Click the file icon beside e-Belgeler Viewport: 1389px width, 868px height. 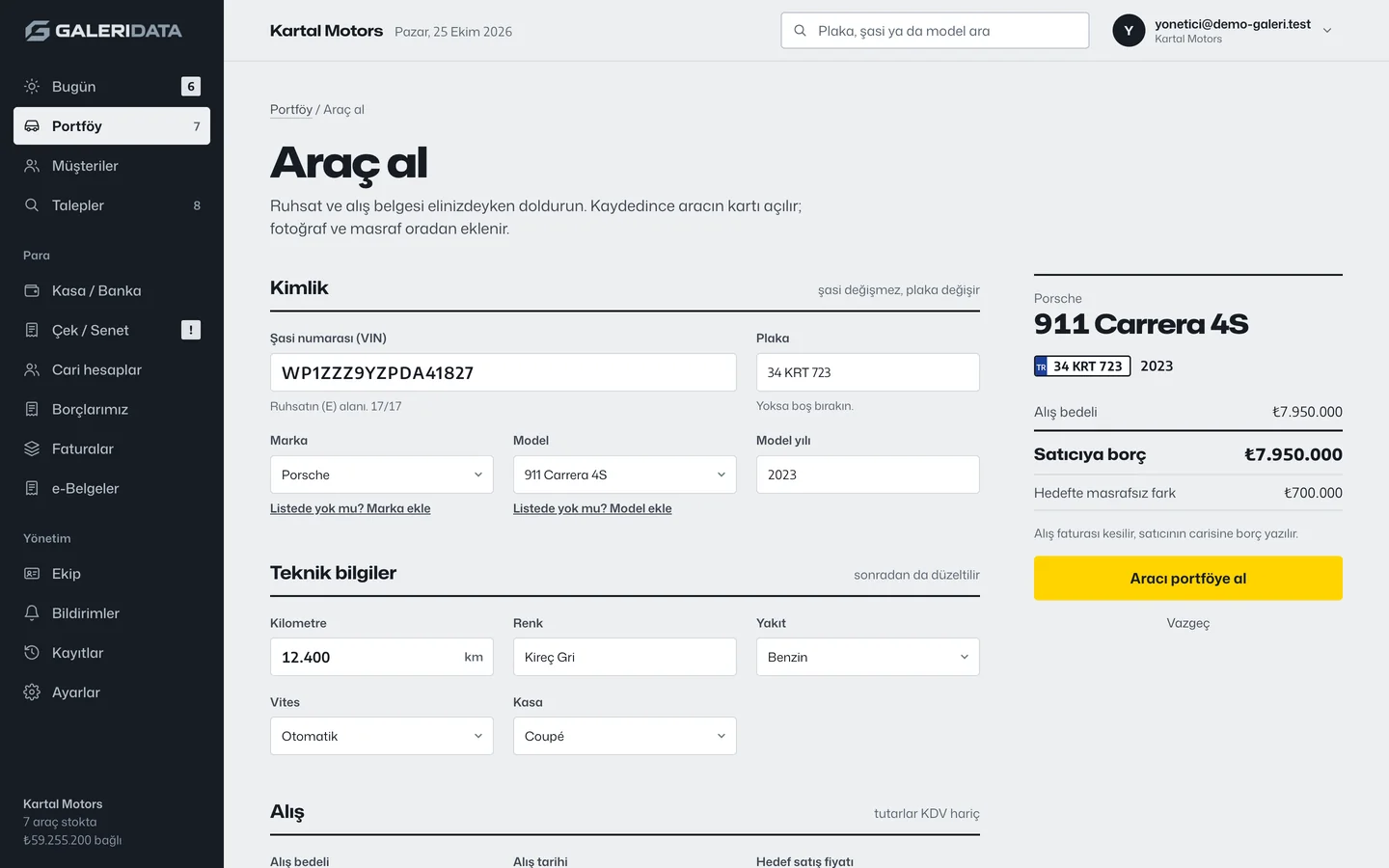(32, 488)
